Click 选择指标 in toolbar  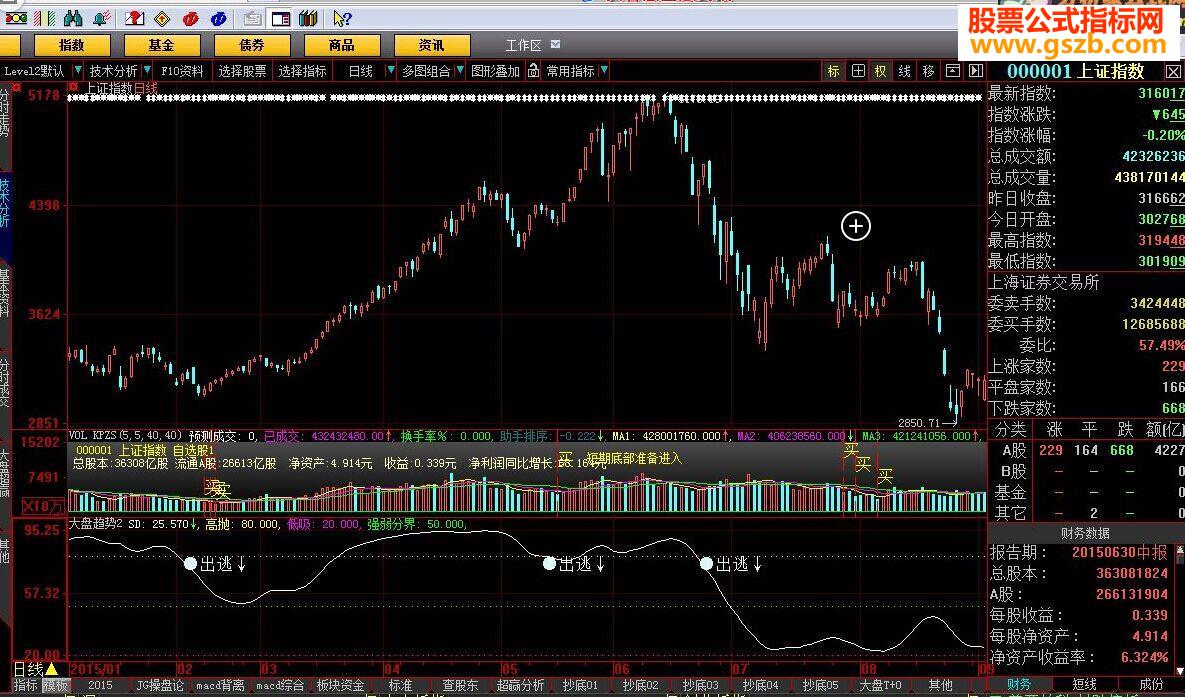tap(302, 70)
